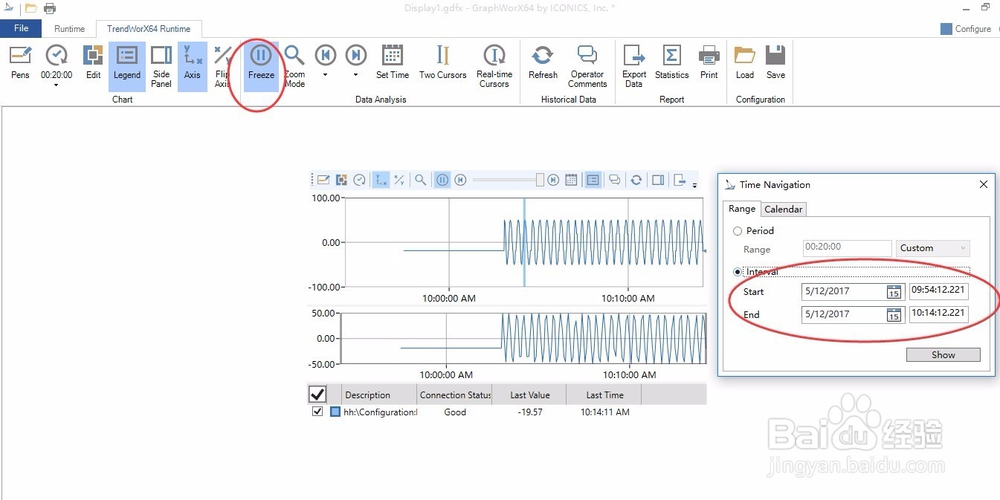1000x500 pixels.
Task: Click flip axis icon in chart mini toolbar
Action: point(399,180)
